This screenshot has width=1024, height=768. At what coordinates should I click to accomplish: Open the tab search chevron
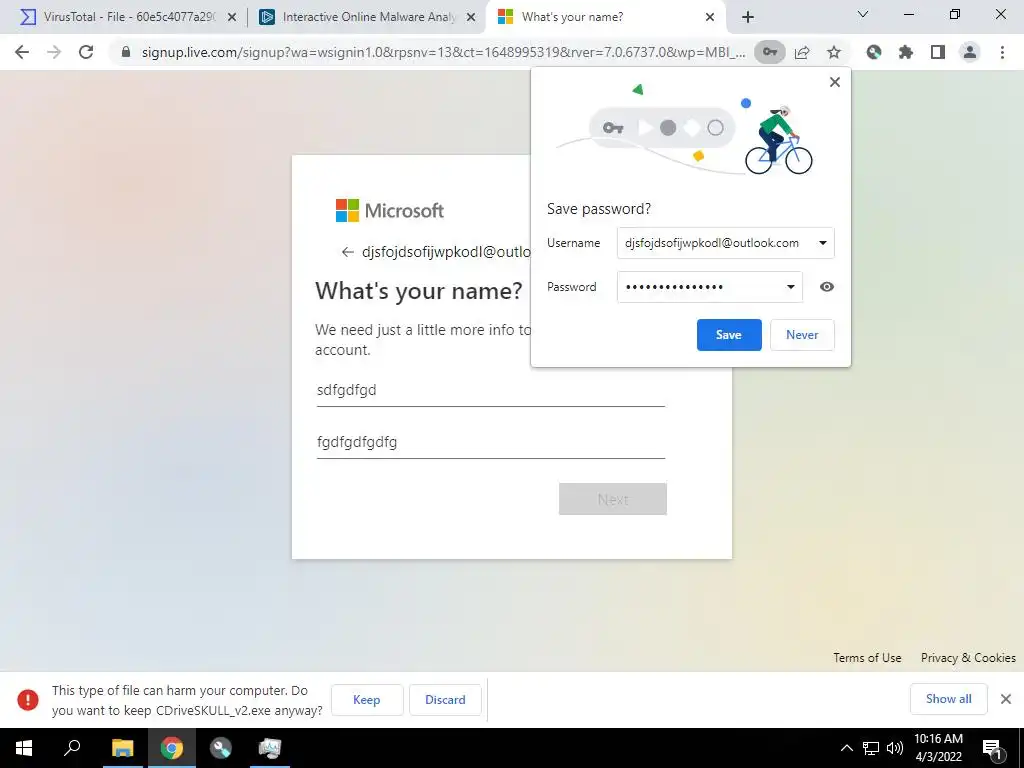click(x=863, y=14)
